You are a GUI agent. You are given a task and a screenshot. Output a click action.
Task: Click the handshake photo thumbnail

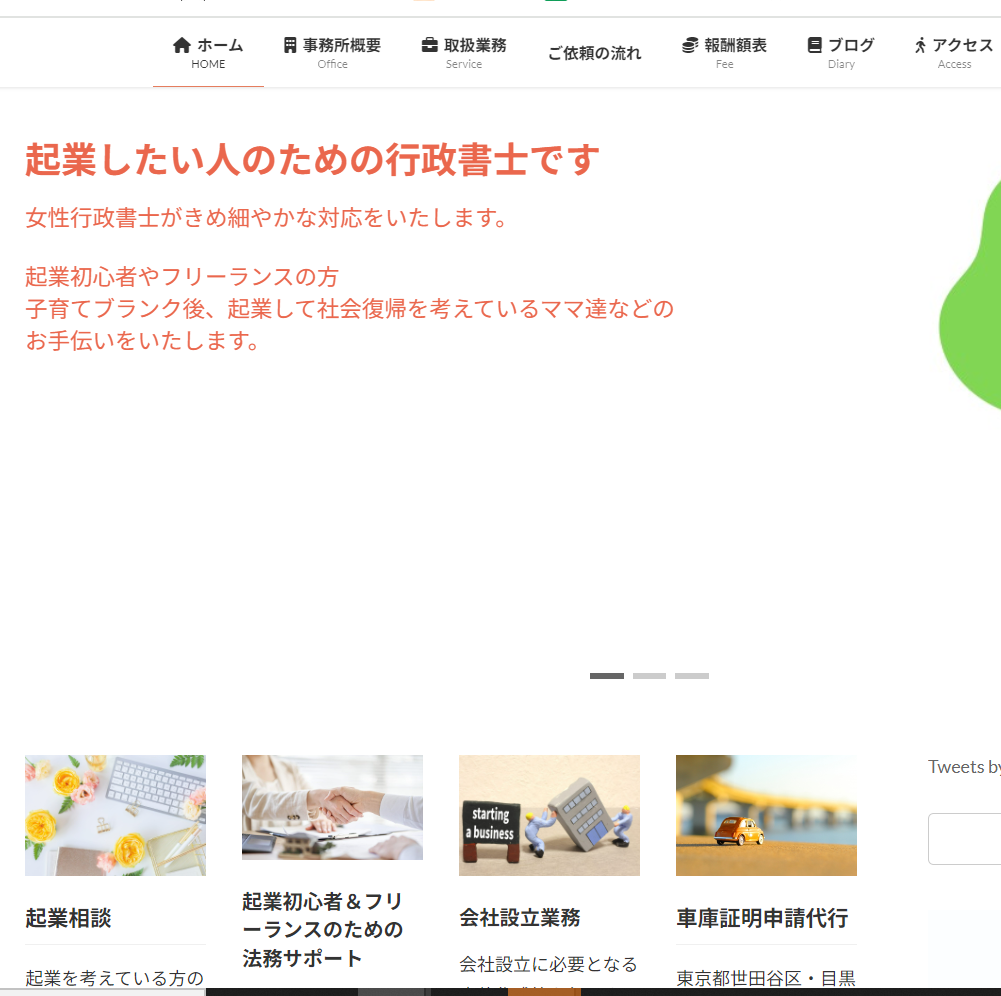332,807
